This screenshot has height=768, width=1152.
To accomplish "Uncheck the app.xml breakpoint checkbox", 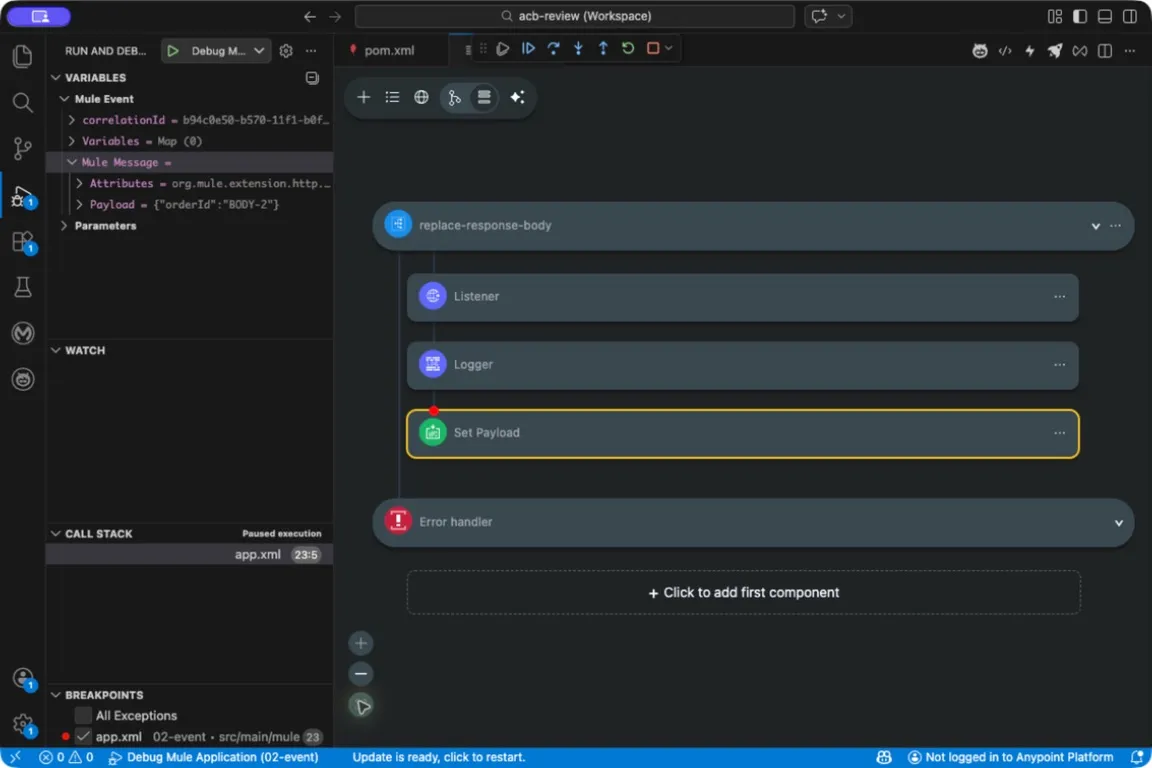I will (83, 736).
